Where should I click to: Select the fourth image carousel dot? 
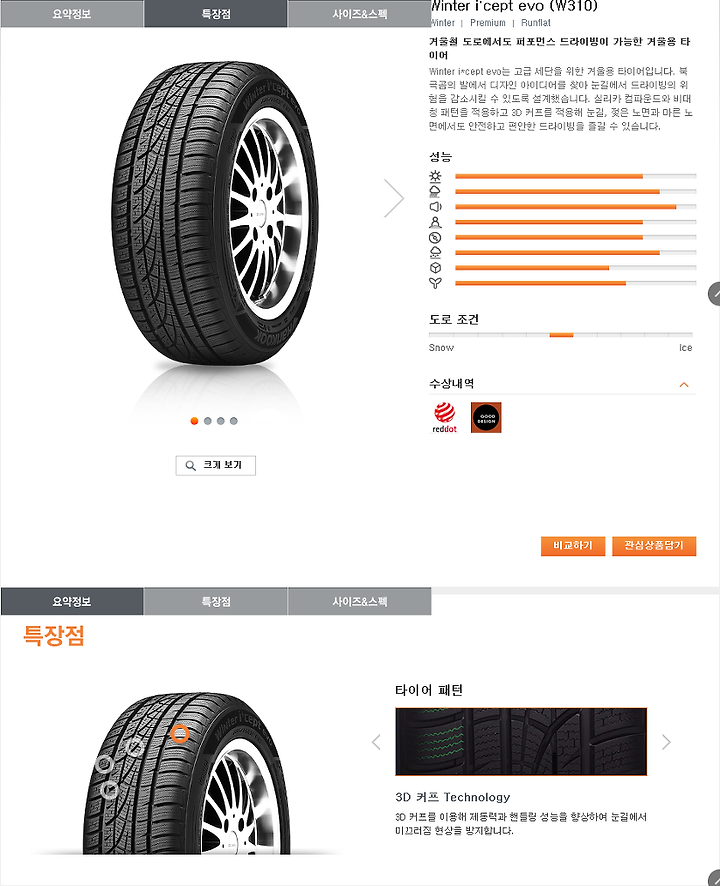tap(234, 421)
